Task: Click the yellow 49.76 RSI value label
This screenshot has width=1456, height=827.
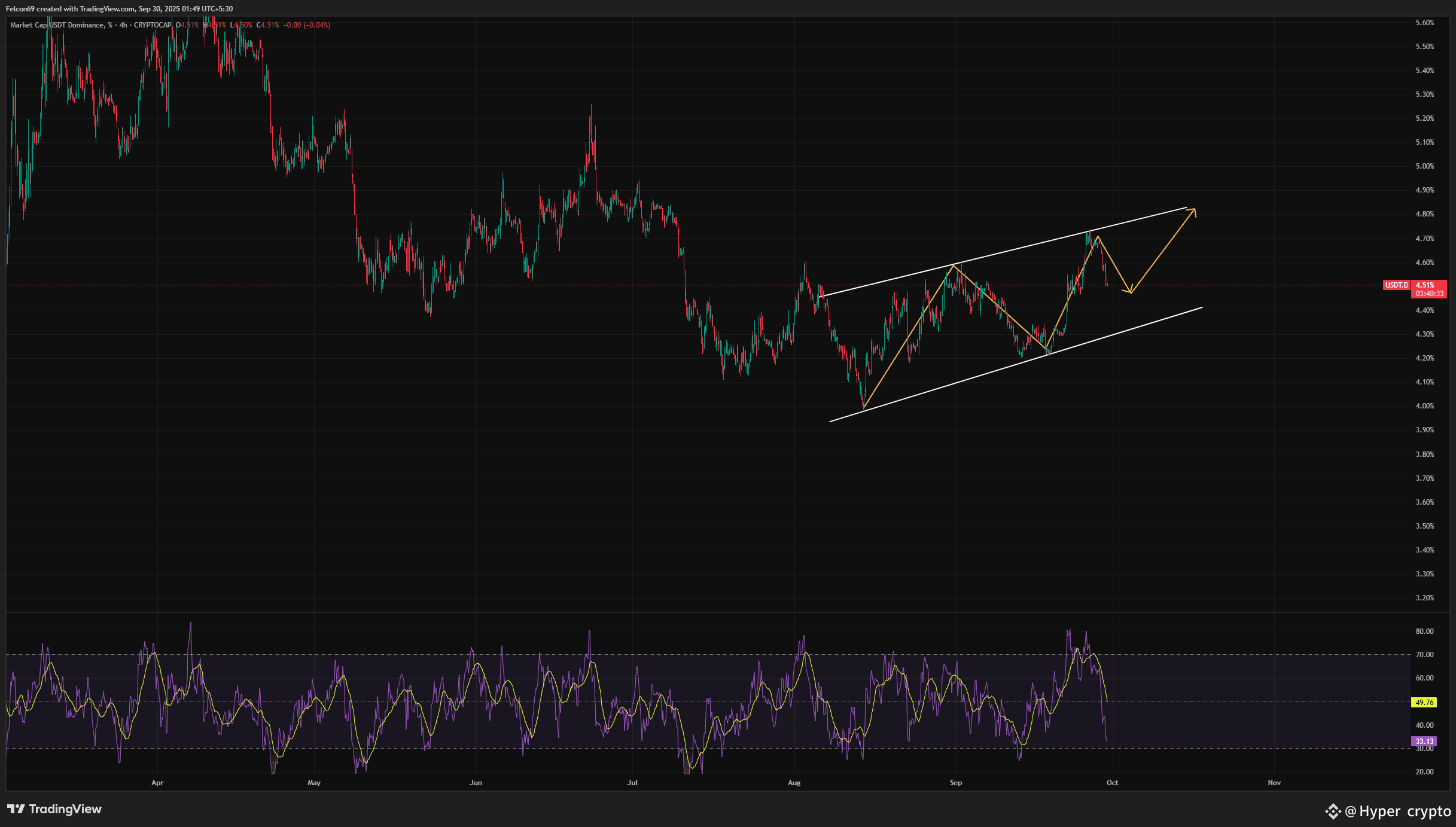Action: [x=1424, y=703]
